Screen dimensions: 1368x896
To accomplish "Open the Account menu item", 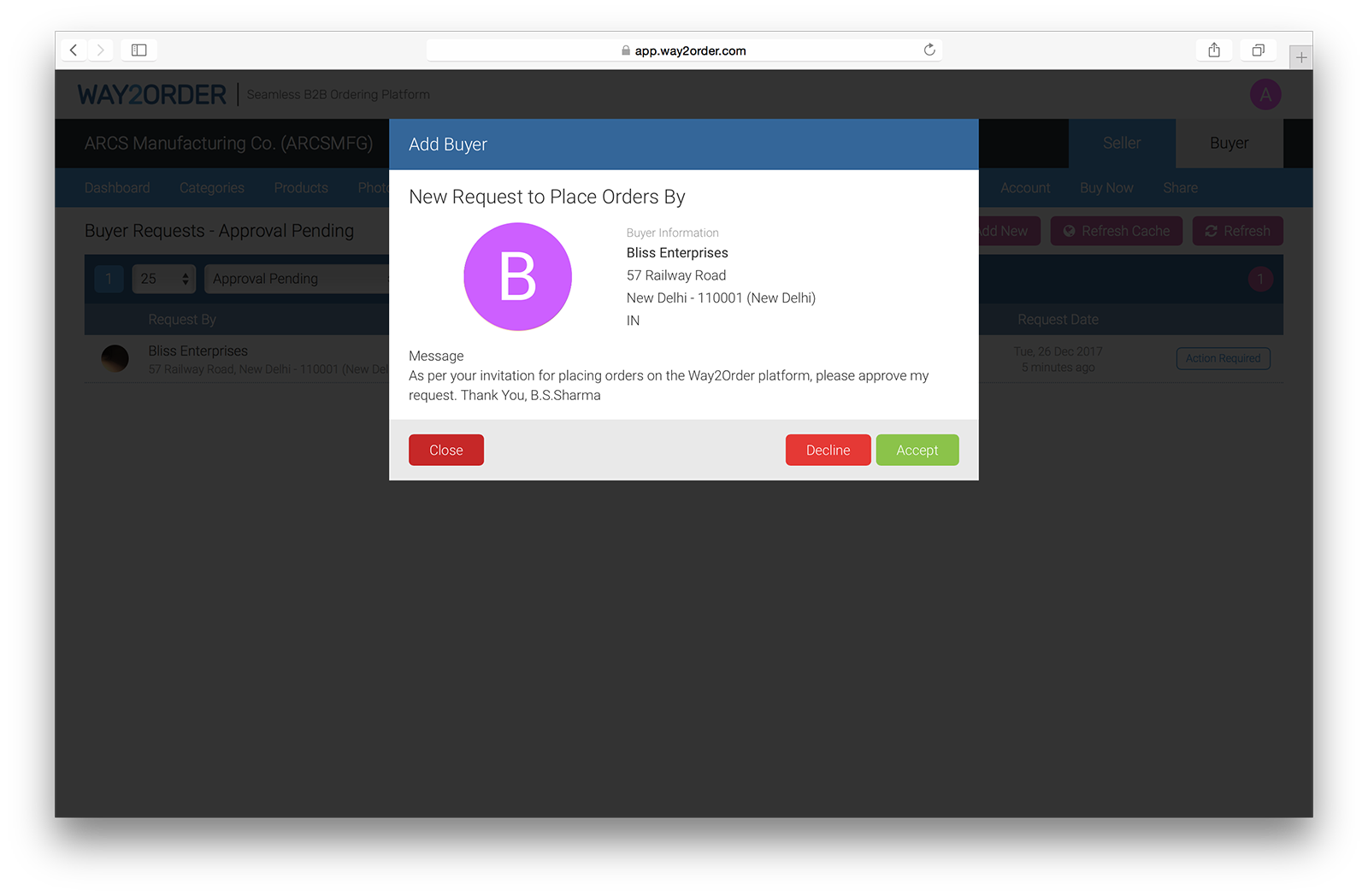I will (x=1025, y=188).
